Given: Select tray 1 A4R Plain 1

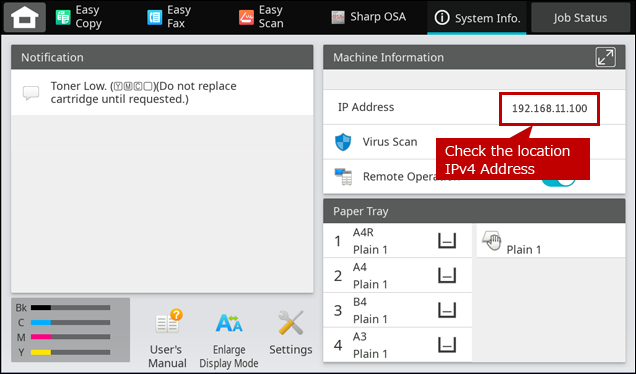Looking at the screenshot, I should 398,241.
